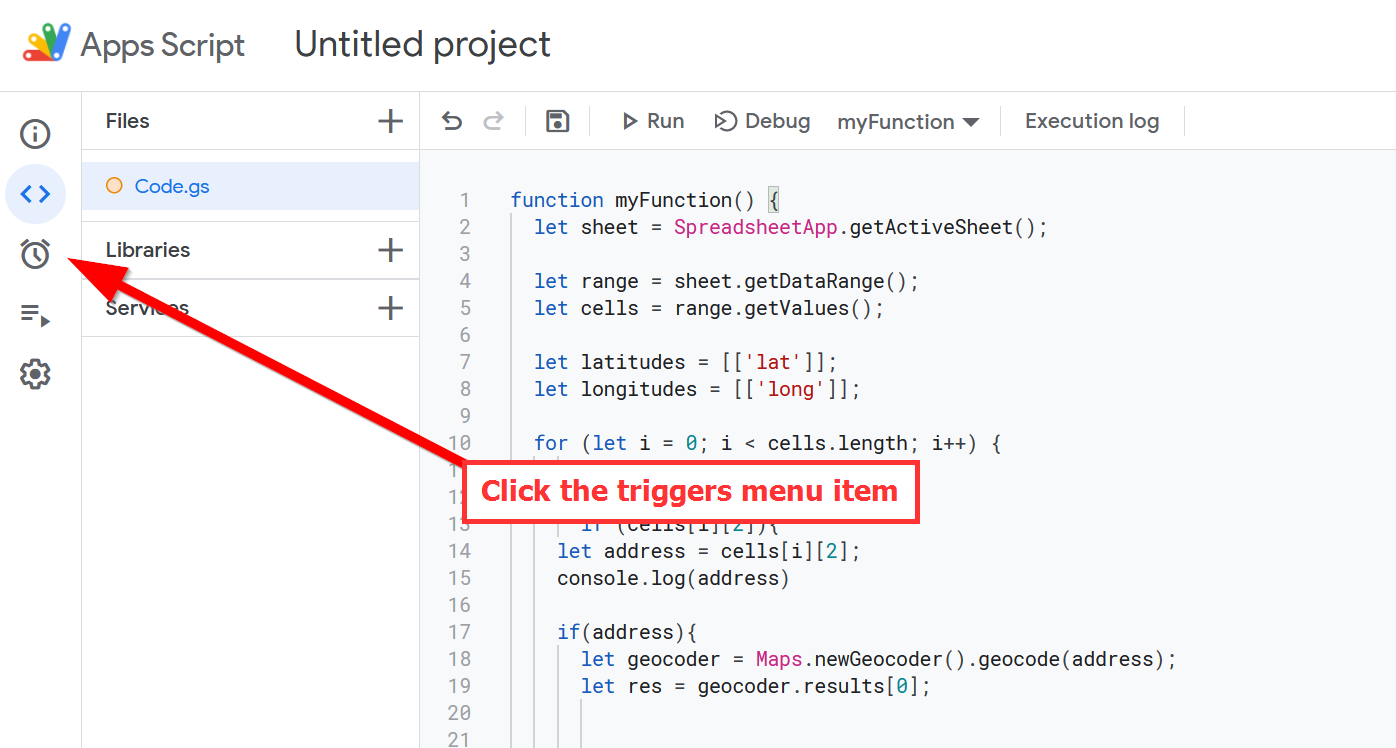Rename the Untitled project title
Viewport: 1396px width, 748px height.
pos(422,44)
